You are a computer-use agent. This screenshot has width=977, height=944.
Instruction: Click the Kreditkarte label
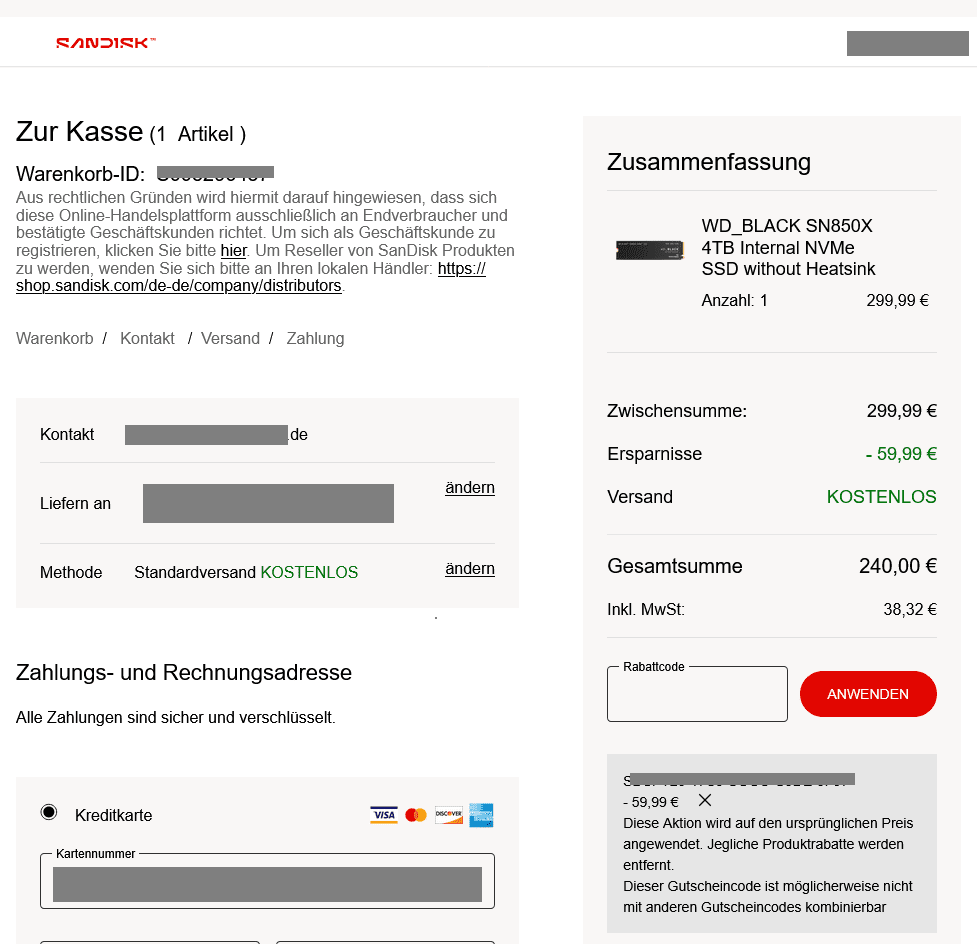[113, 815]
